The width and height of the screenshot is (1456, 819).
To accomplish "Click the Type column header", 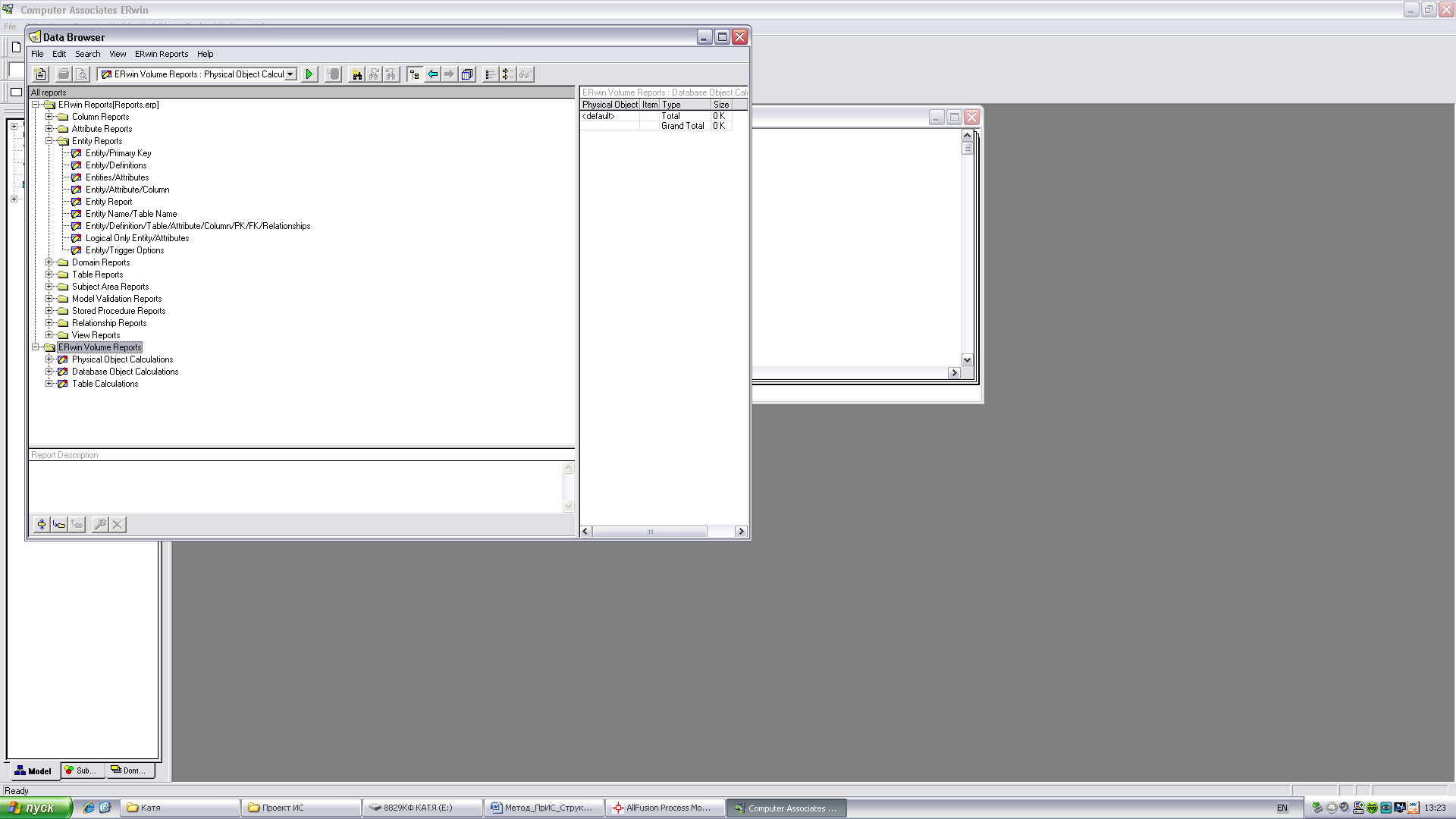I will pos(685,105).
